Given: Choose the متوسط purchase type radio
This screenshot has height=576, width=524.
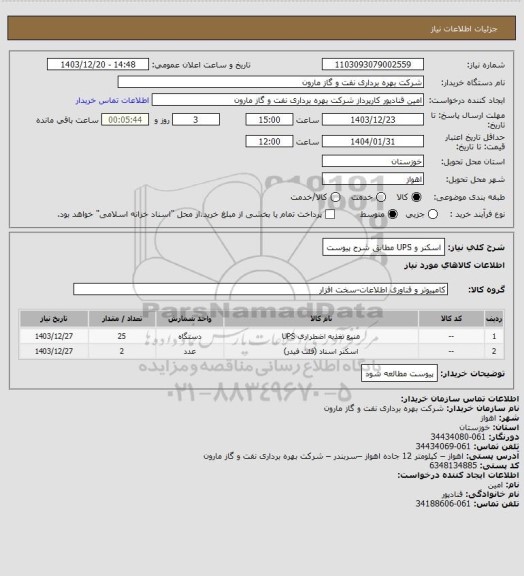Looking at the screenshot, I should pyautogui.click(x=392, y=214).
